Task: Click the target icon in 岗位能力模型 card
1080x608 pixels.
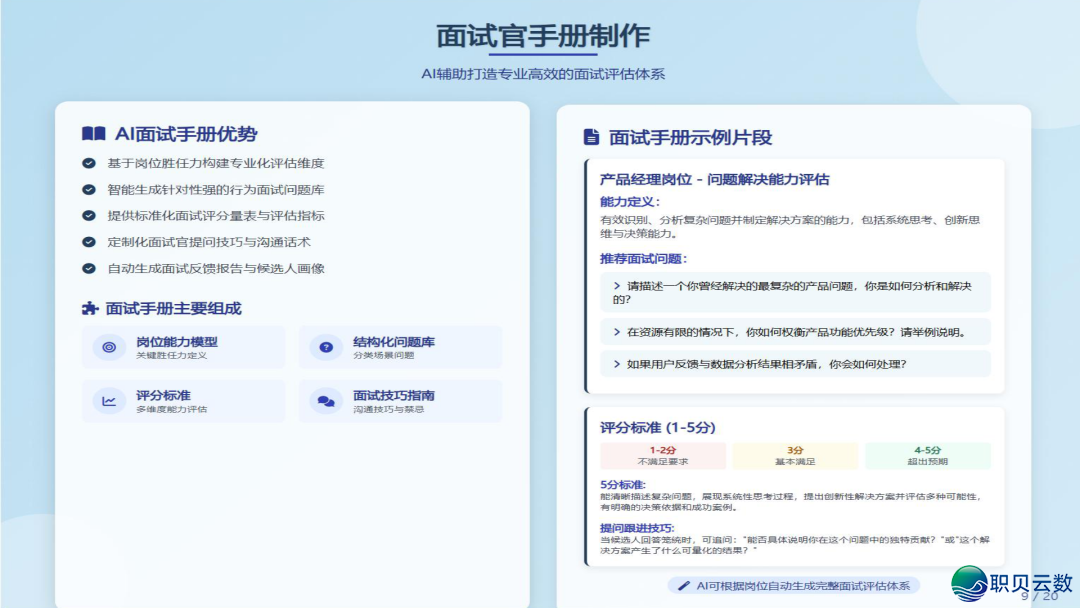Action: [109, 347]
